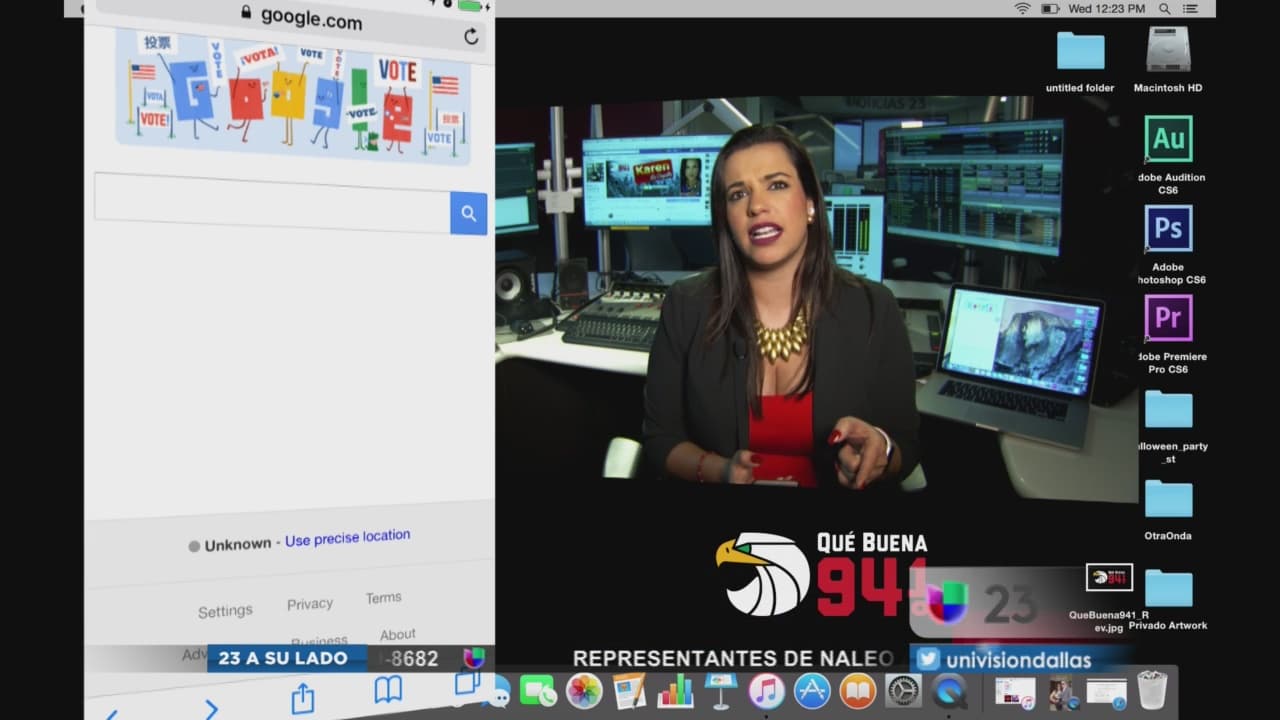Go forward with the Safari arrow
Viewport: 1280px width, 720px height.
[x=211, y=709]
